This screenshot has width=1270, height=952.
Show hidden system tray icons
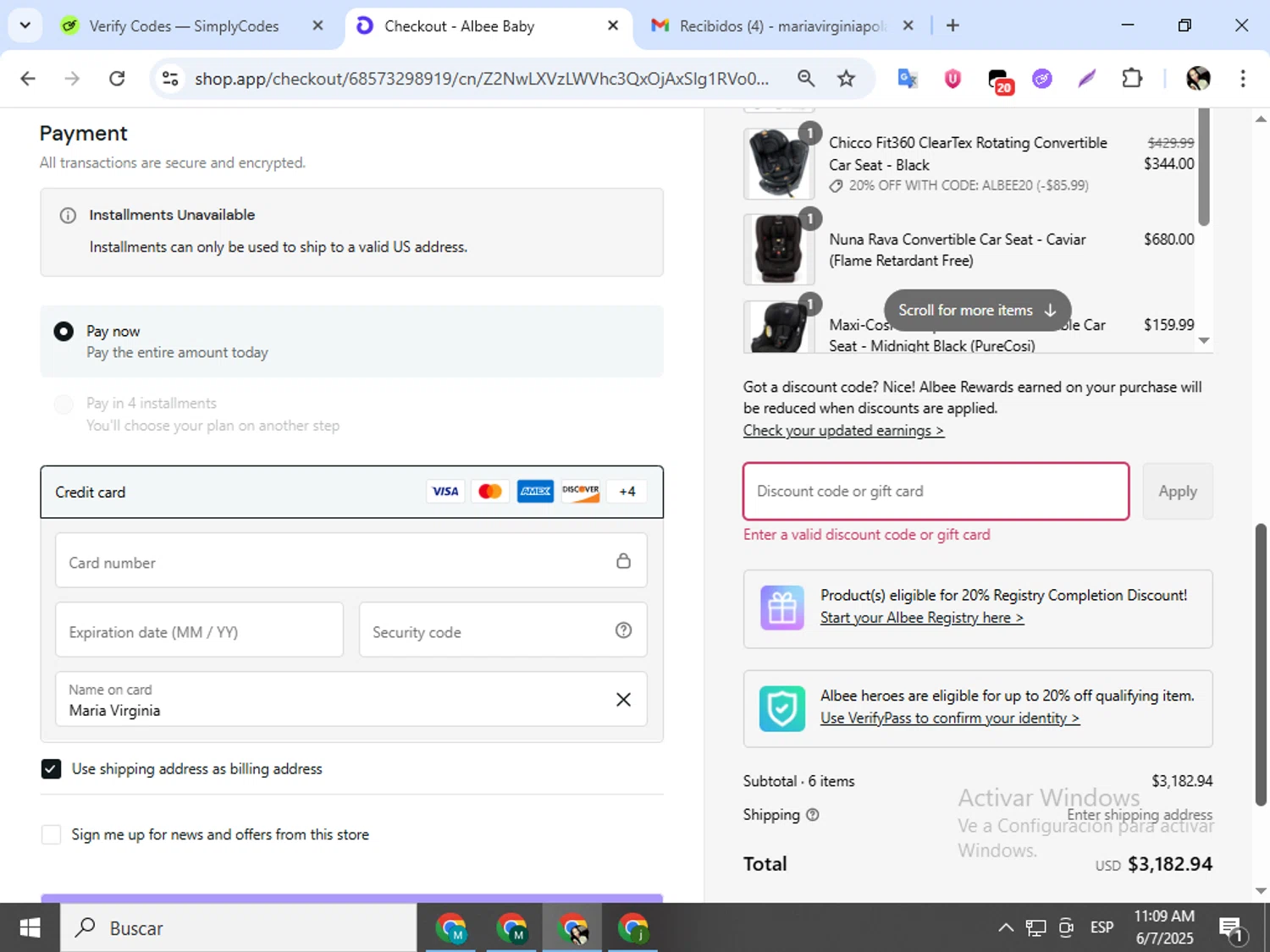tap(1006, 928)
